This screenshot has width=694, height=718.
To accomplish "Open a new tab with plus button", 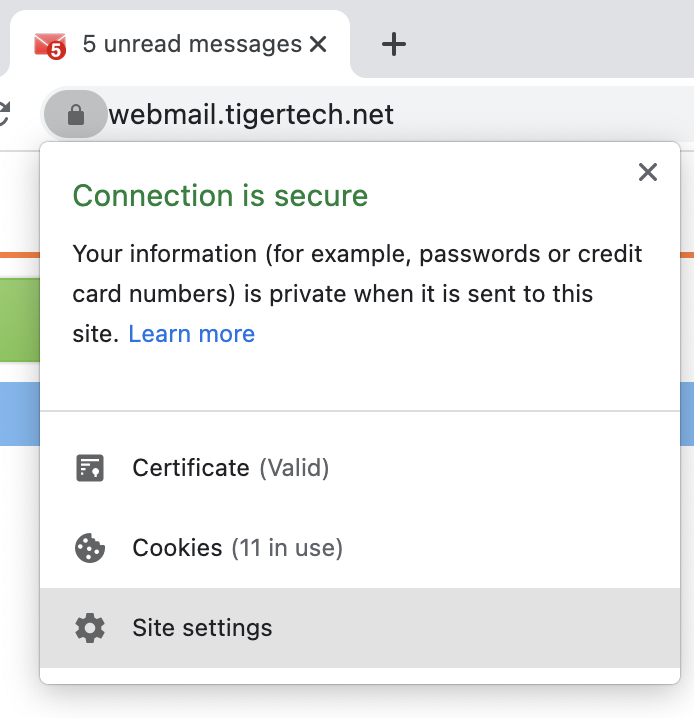I will click(x=394, y=44).
